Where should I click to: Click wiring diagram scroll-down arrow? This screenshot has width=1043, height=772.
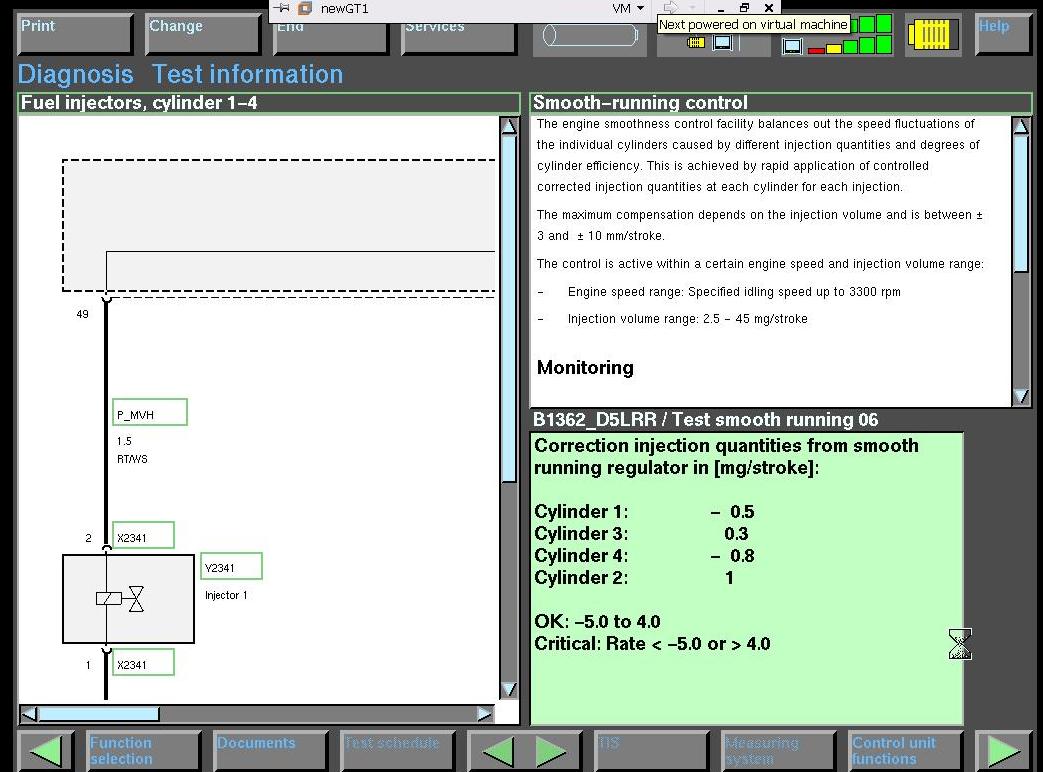click(x=509, y=689)
